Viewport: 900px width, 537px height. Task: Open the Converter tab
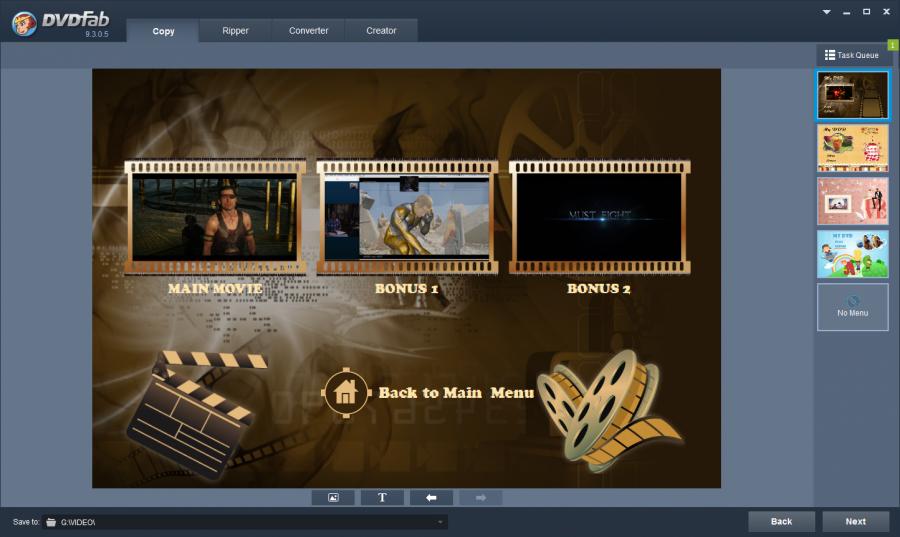point(309,31)
